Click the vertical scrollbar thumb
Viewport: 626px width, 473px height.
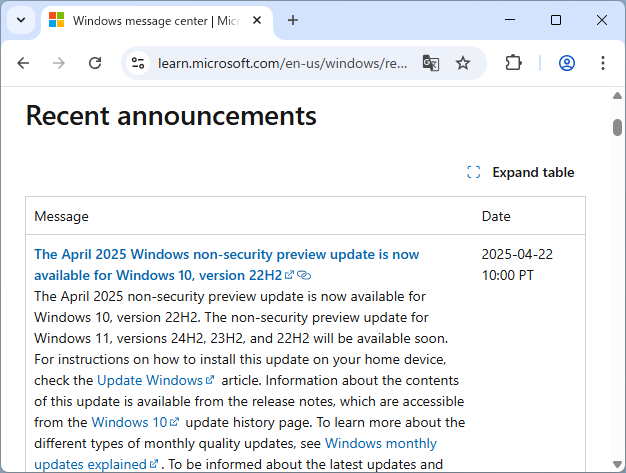[617, 127]
